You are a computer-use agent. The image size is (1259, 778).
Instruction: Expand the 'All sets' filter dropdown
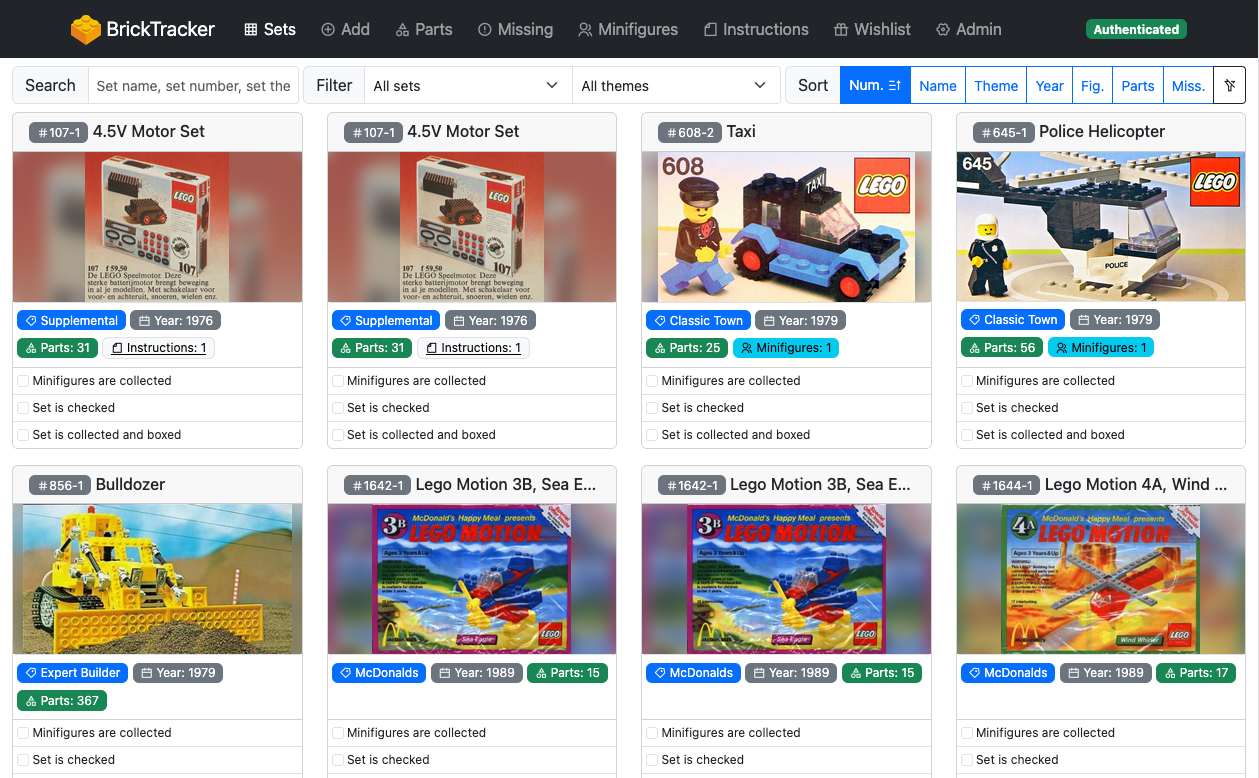click(x=466, y=86)
